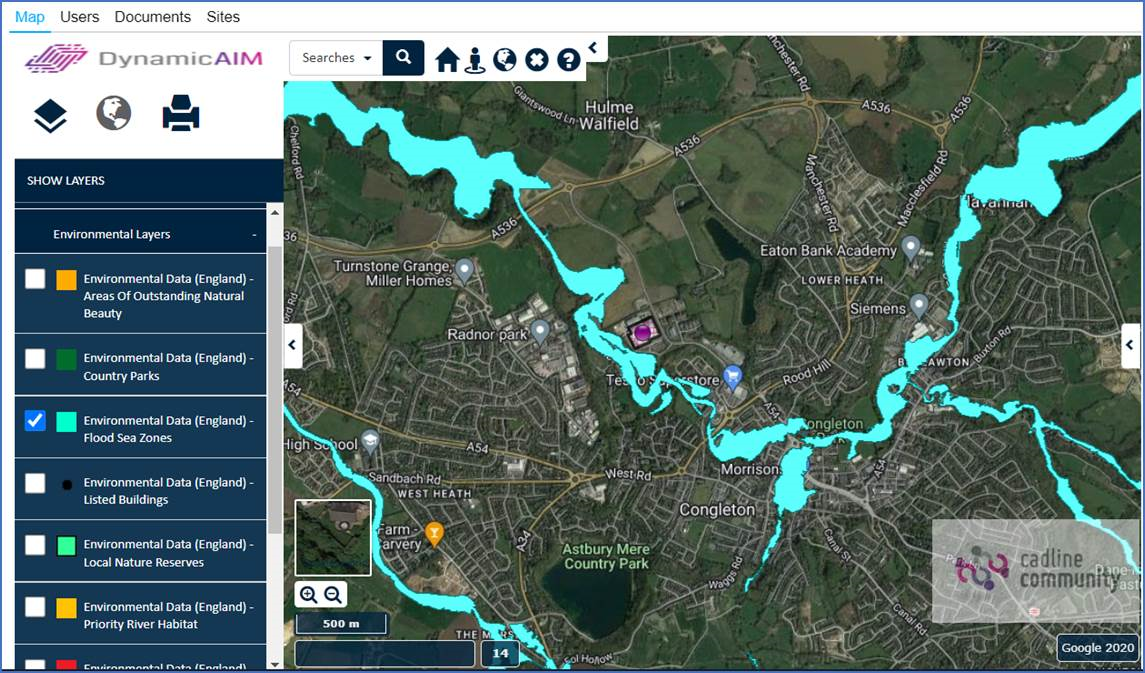Collapse left panel with arrow handle
The height and width of the screenshot is (673, 1145).
293,345
